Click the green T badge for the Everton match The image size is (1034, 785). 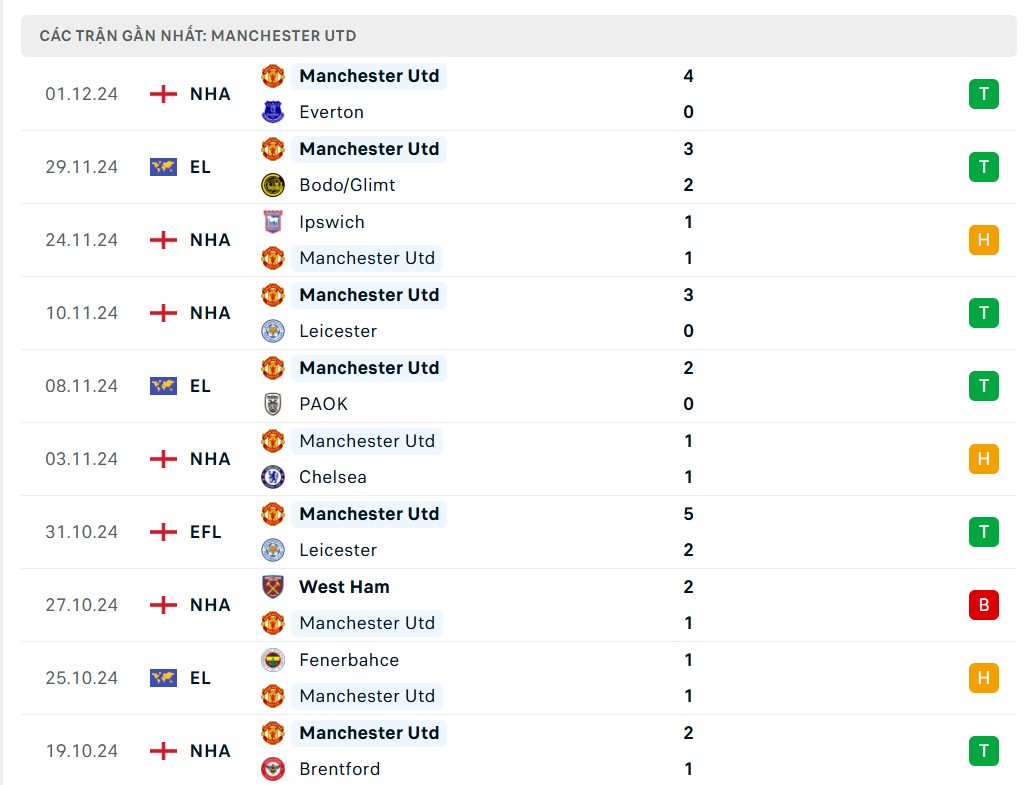click(983, 94)
